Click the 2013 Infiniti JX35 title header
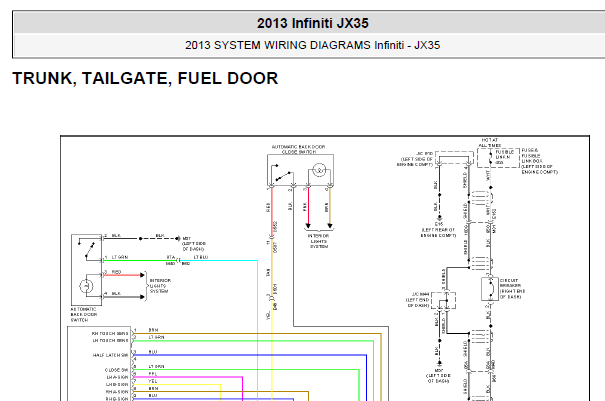The height and width of the screenshot is (401, 605). (302, 22)
